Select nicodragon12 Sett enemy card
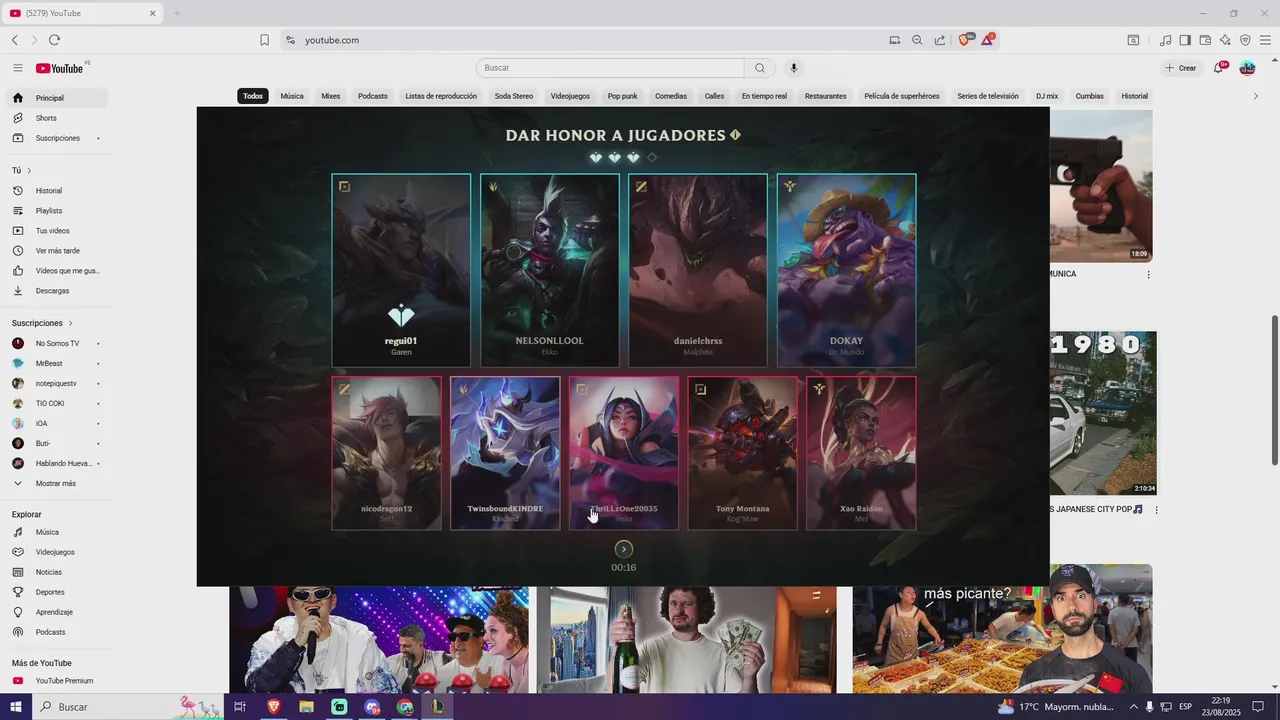 pyautogui.click(x=387, y=453)
